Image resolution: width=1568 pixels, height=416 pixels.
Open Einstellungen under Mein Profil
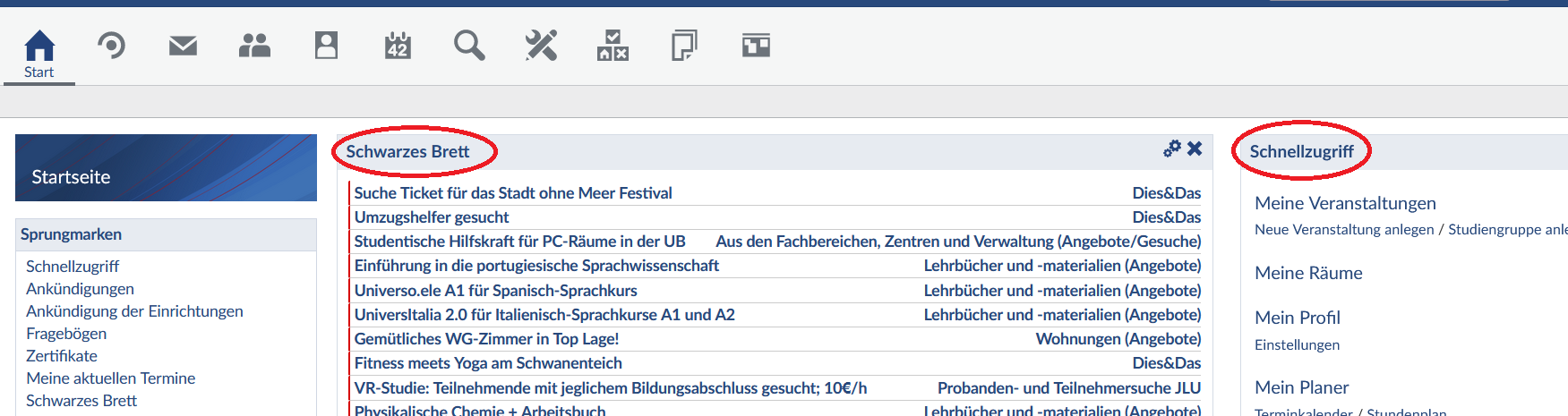[x=1297, y=345]
